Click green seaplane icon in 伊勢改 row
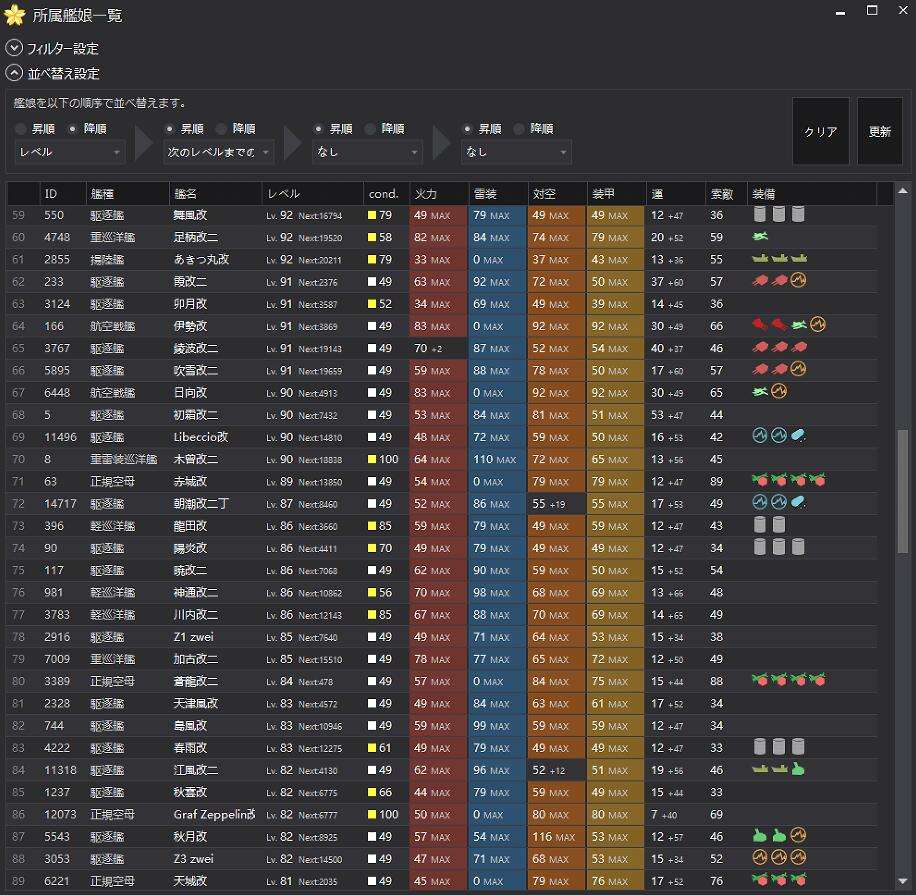916x895 pixels. coord(799,325)
